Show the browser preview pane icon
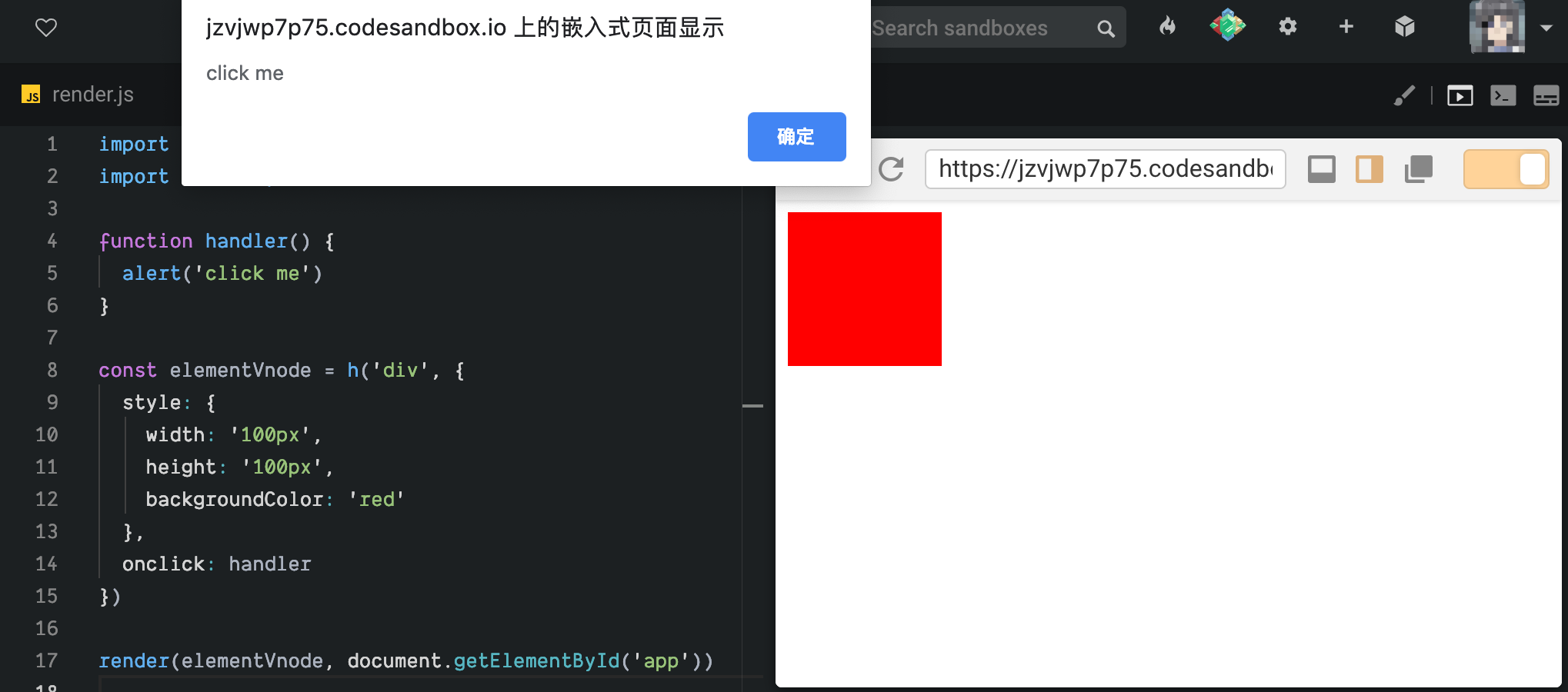1568x692 pixels. coord(1460,96)
